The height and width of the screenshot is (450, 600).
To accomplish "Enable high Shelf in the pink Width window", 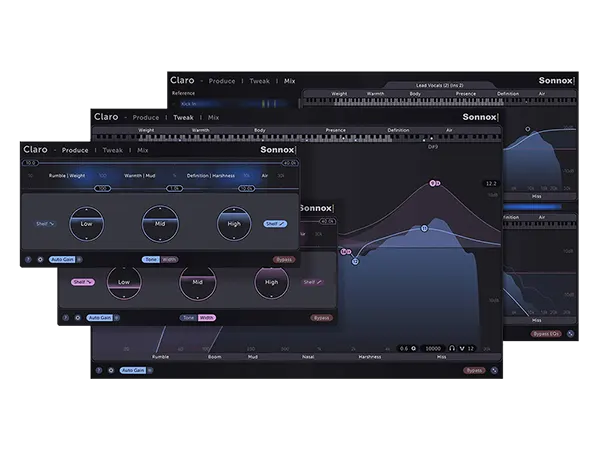I will point(312,282).
